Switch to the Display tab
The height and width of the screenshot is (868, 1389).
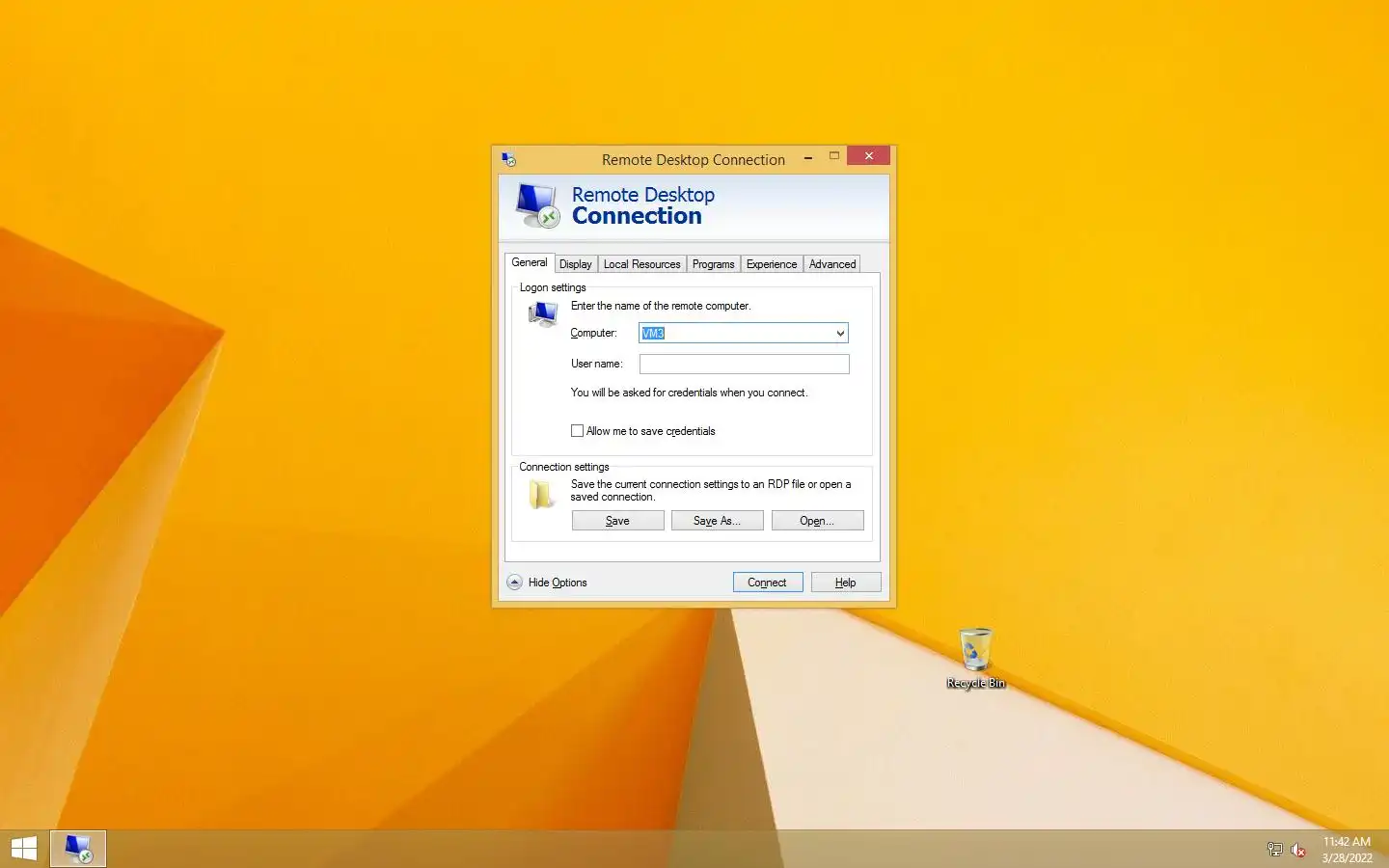(x=575, y=264)
